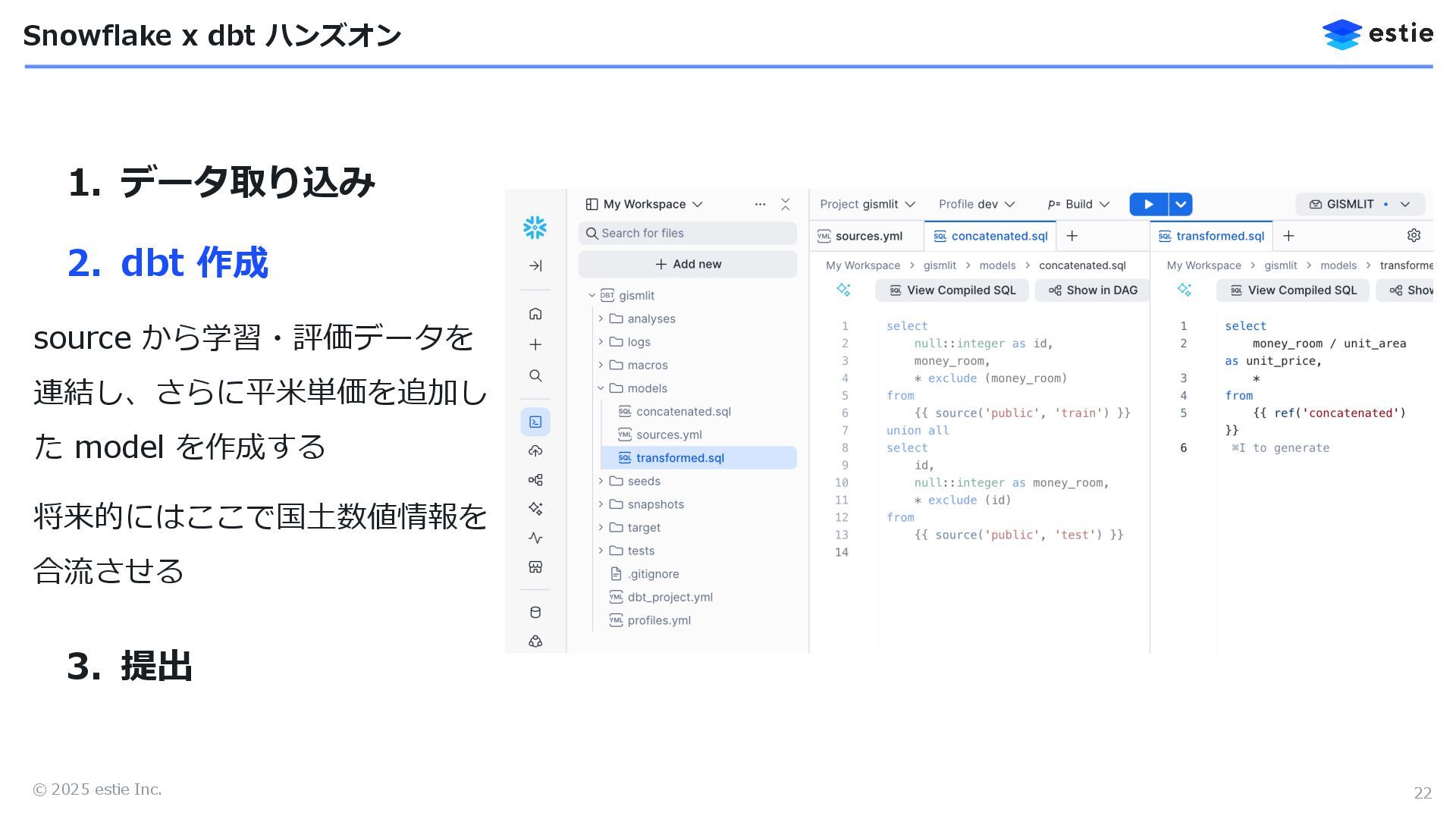Click the Snowflake logo icon
This screenshot has height=819, width=1456.
point(535,227)
